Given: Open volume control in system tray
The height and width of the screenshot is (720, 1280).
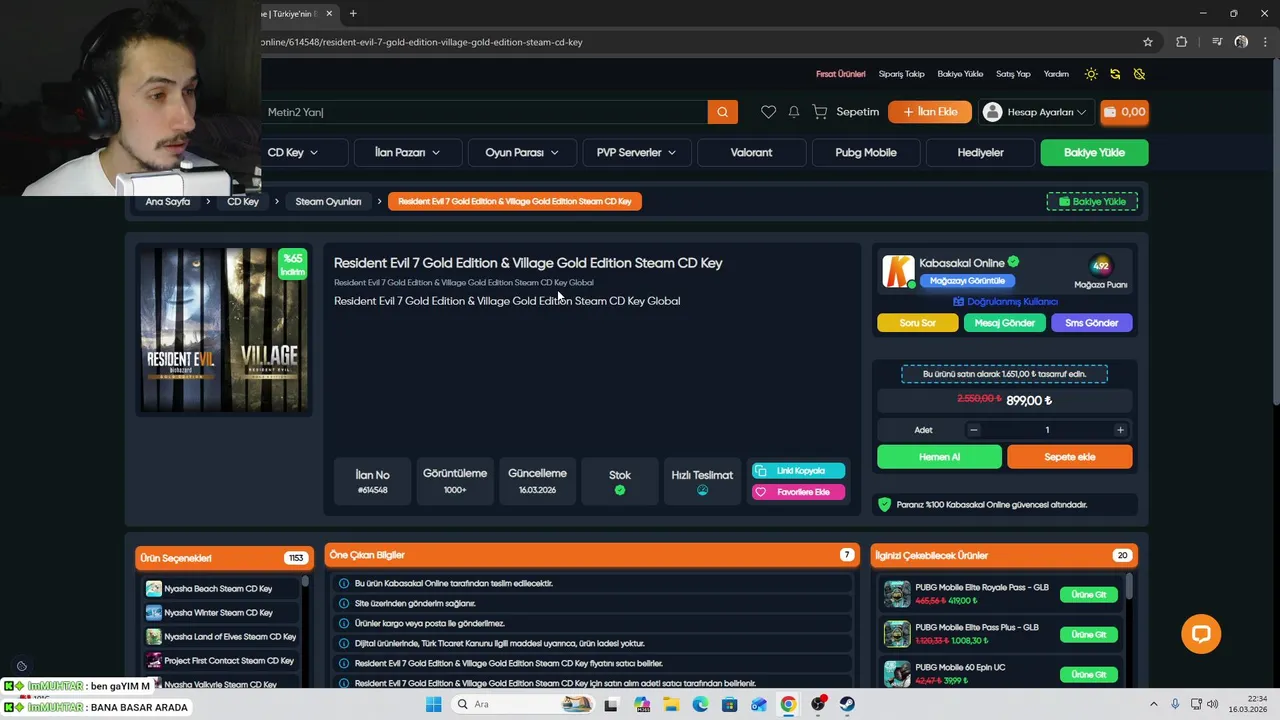Looking at the screenshot, I should pos(1213,705).
